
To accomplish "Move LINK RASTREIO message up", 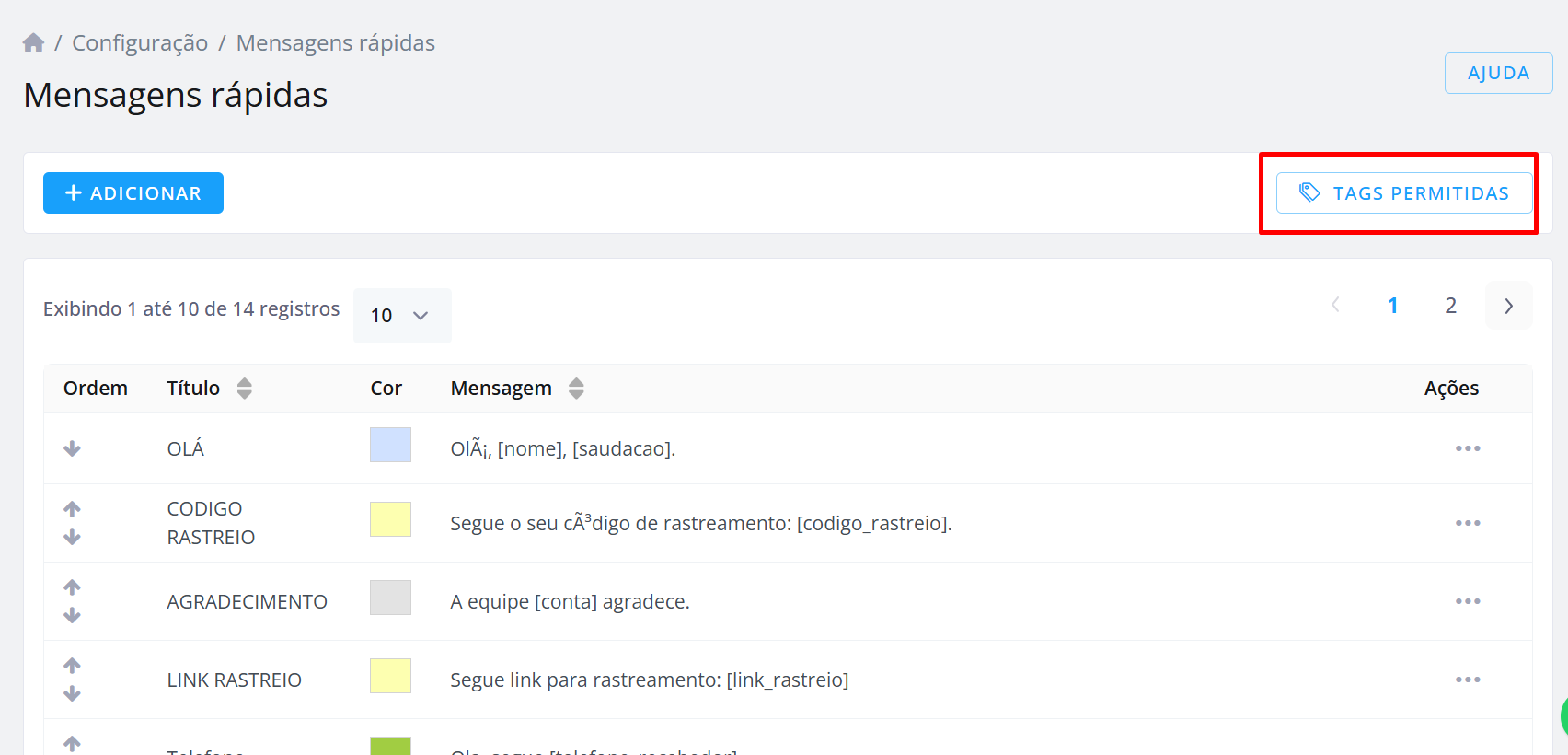I will pos(73,665).
